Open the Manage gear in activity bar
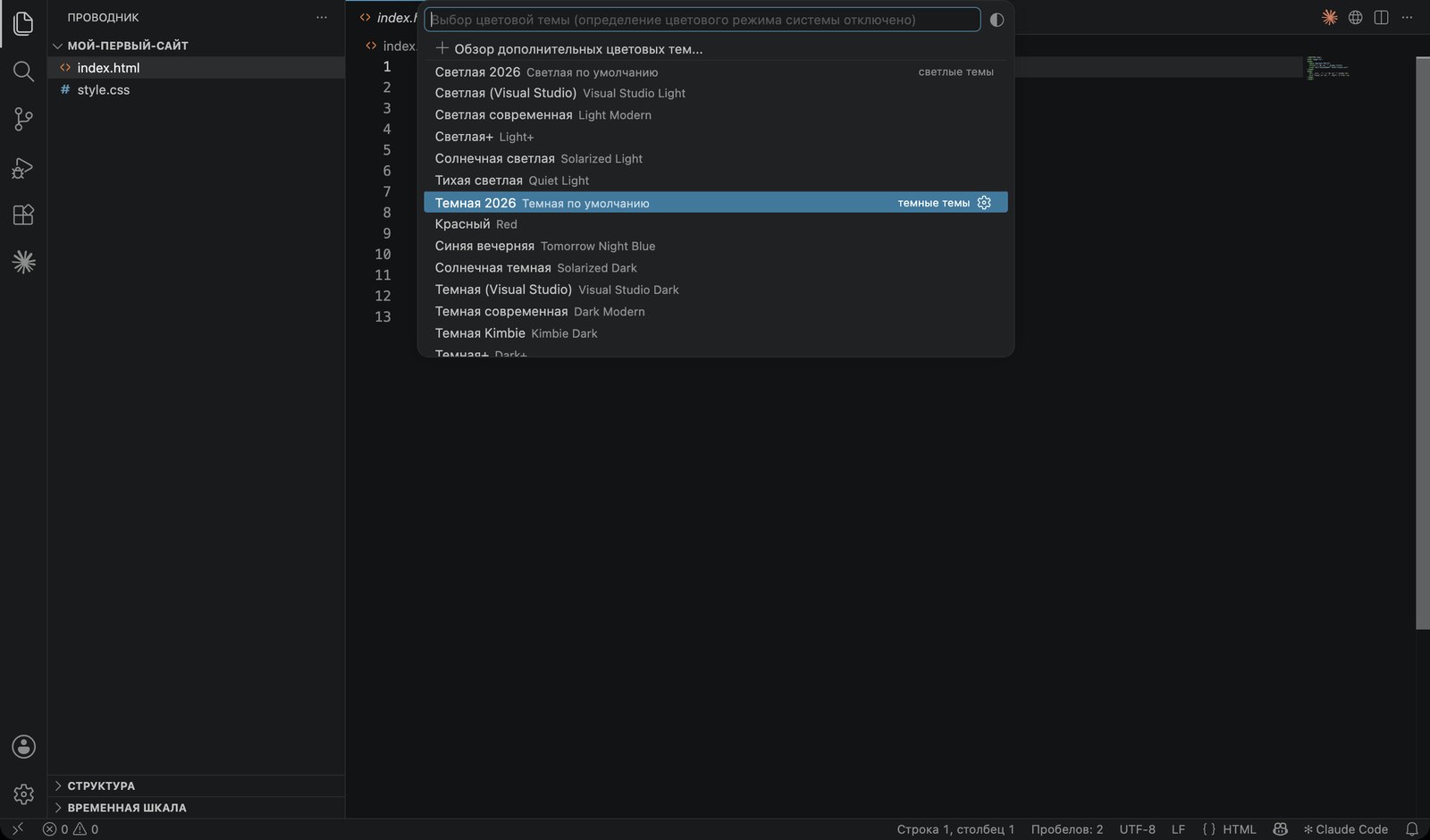 coord(23,794)
